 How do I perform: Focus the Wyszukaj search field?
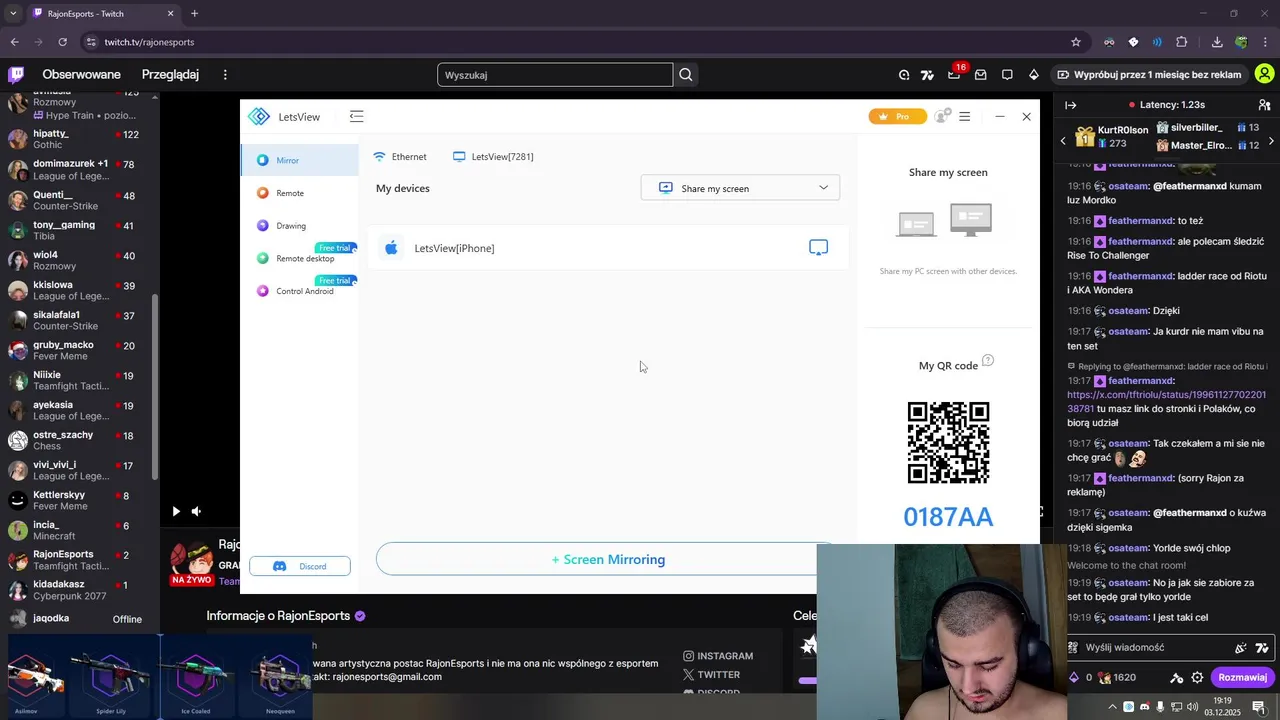(x=555, y=74)
